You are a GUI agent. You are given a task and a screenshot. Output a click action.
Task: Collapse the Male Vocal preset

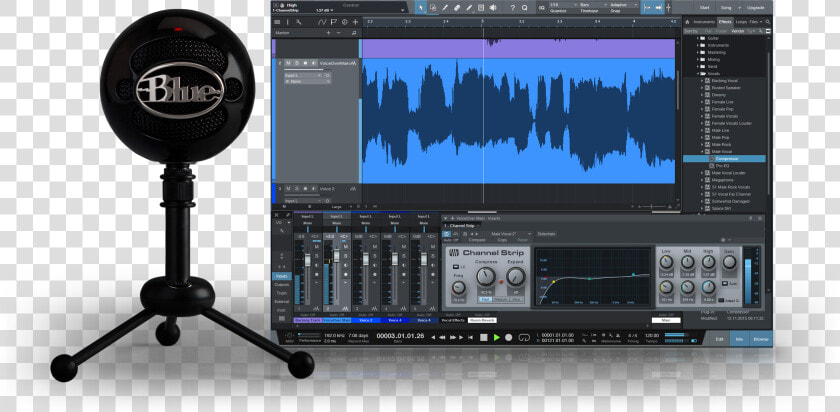pyautogui.click(x=702, y=152)
